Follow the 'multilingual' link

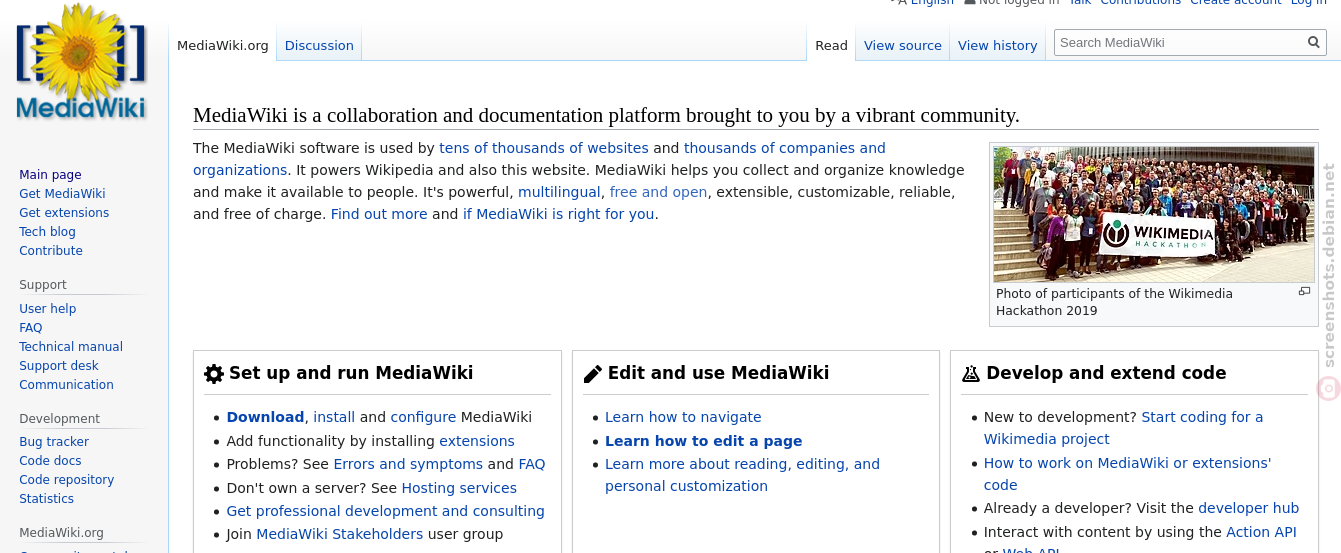coord(559,192)
